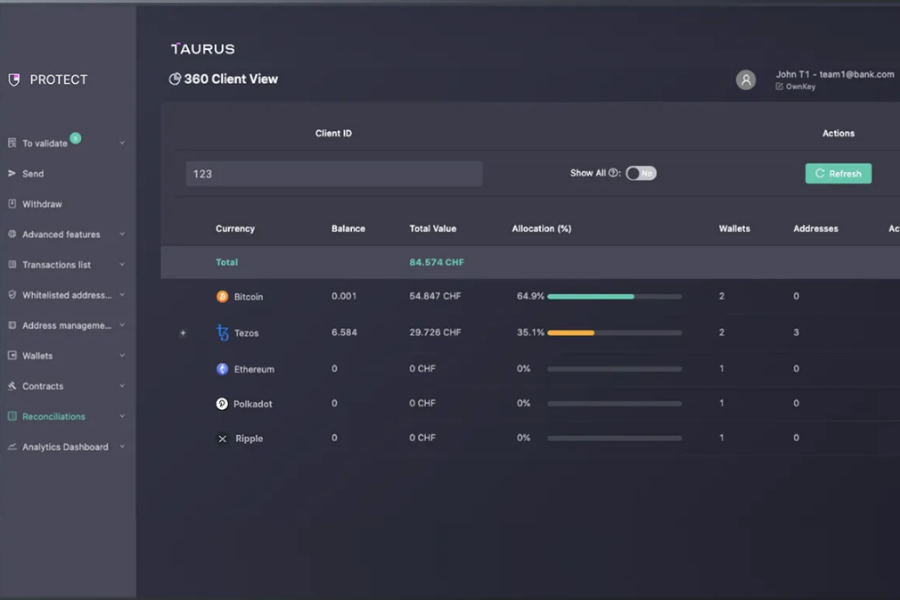Image resolution: width=900 pixels, height=600 pixels.
Task: Click the user avatar icon
Action: [746, 80]
